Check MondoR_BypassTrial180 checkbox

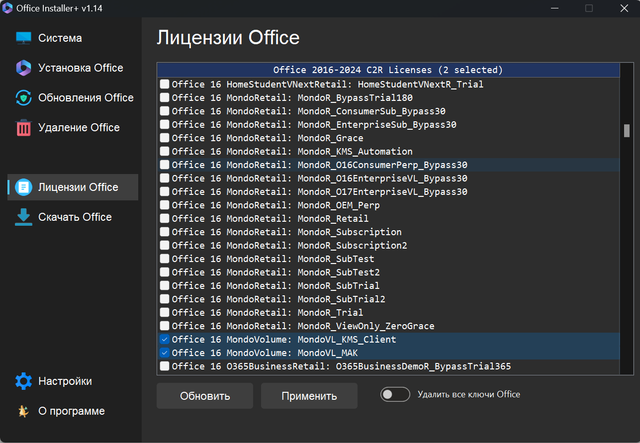164,98
